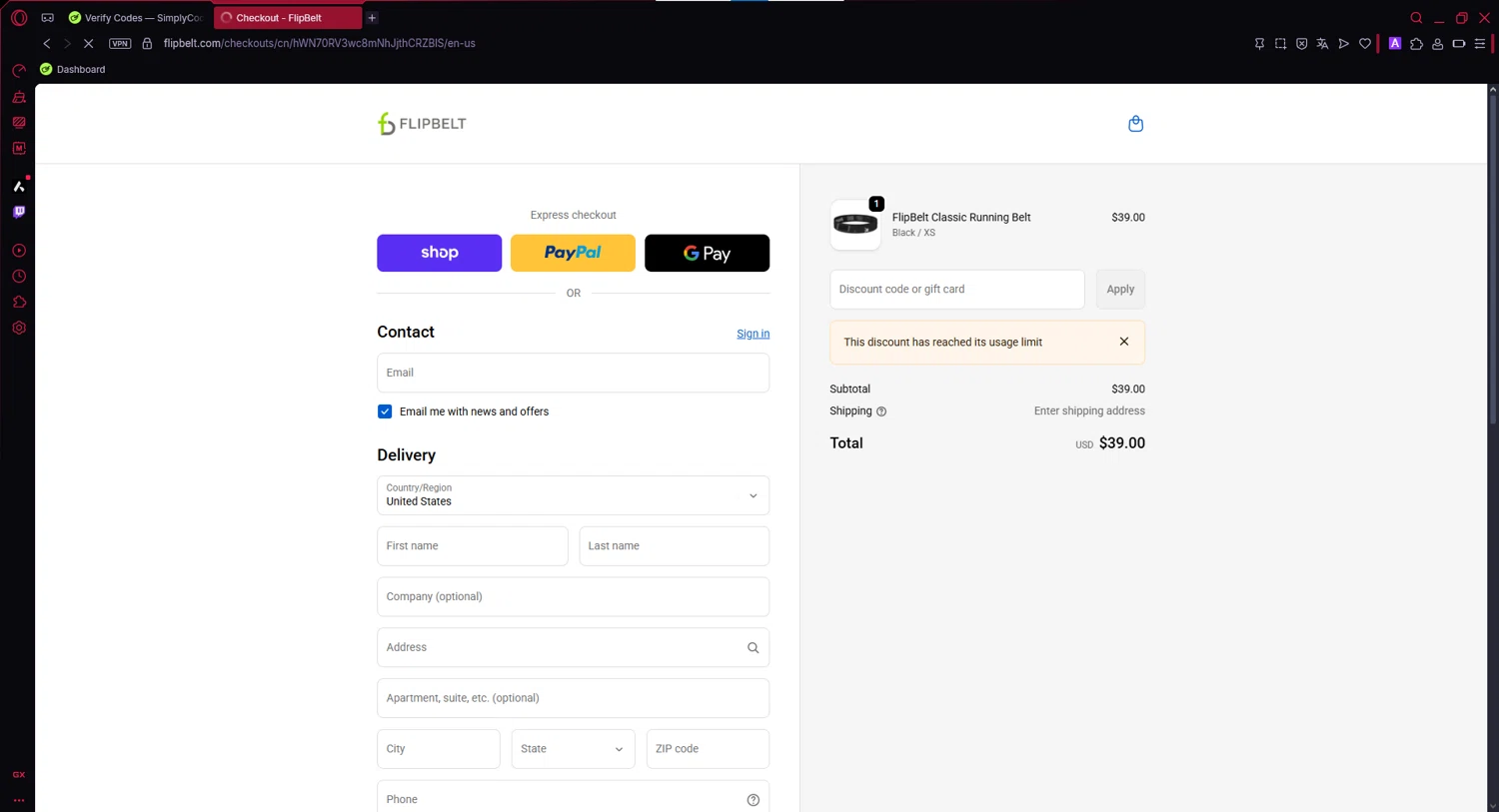
Task: Pin the page with pushpin icon
Action: (x=1259, y=44)
